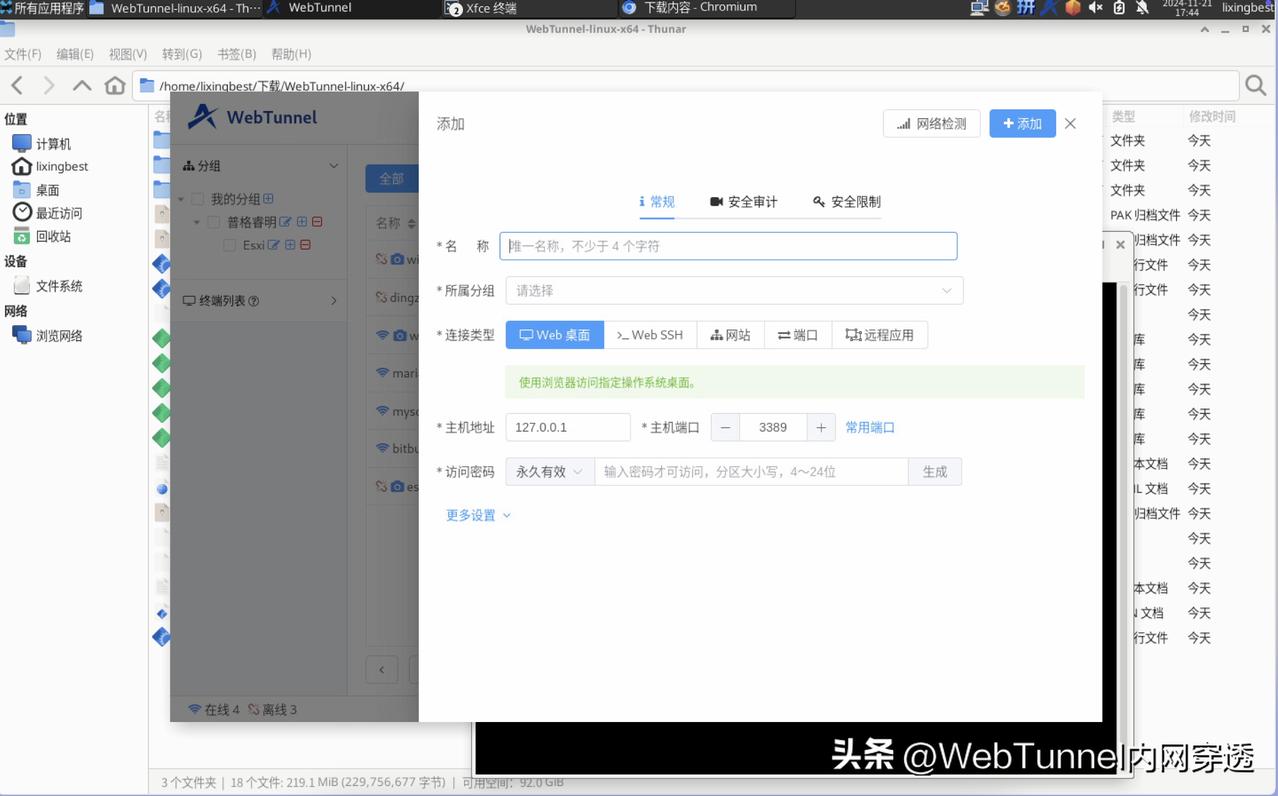
Task: Click the 生成 password generate button
Action: click(935, 472)
